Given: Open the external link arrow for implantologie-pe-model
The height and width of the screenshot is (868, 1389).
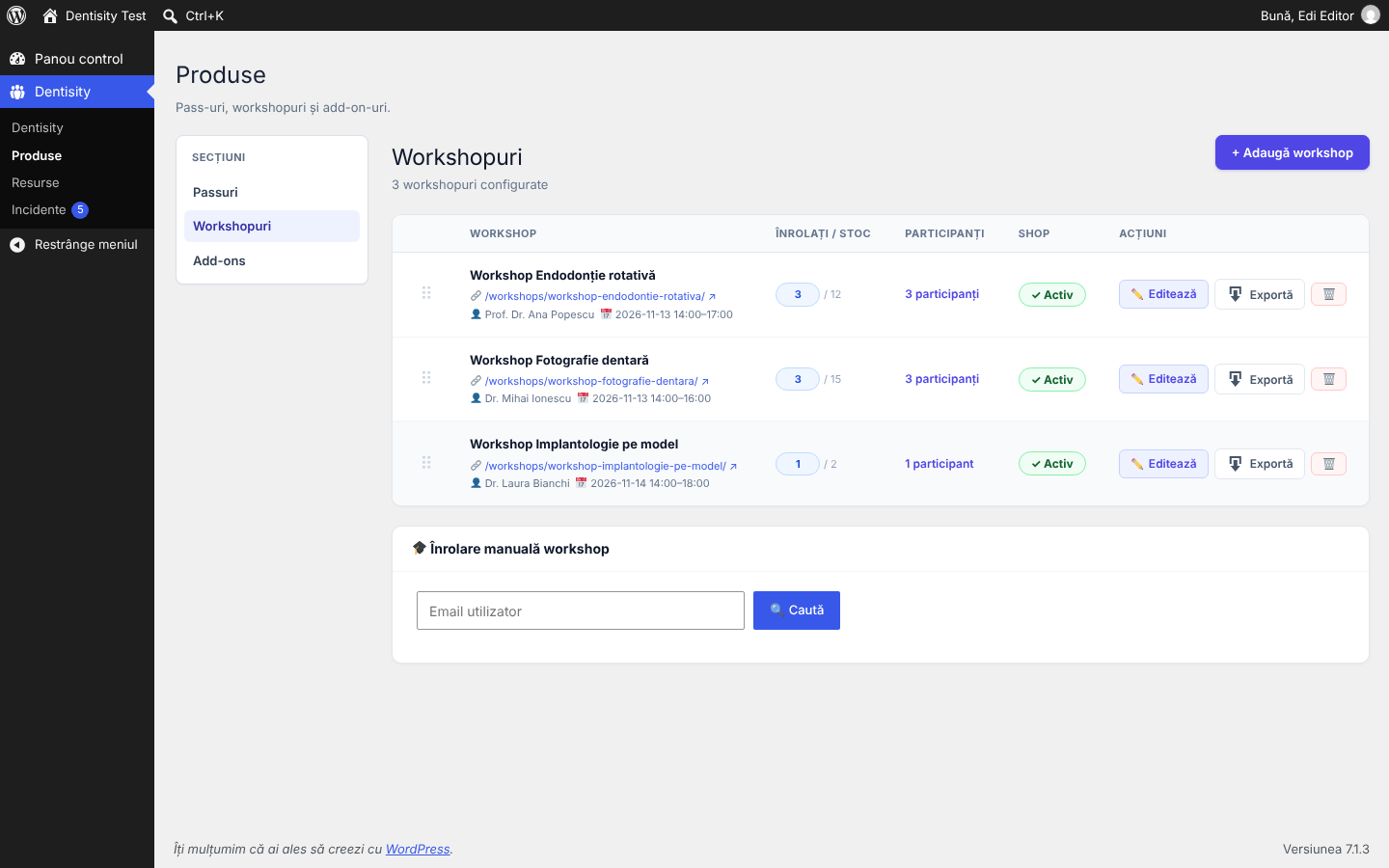Looking at the screenshot, I should pyautogui.click(x=733, y=467).
